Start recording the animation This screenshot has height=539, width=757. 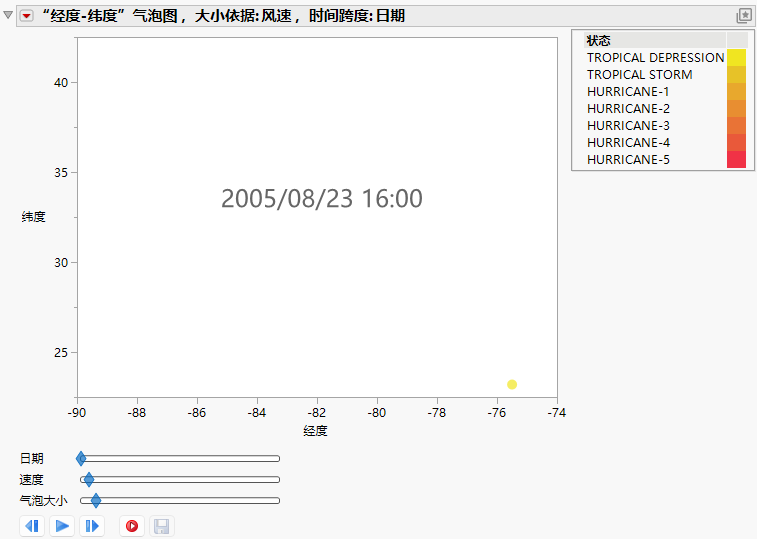(x=132, y=526)
